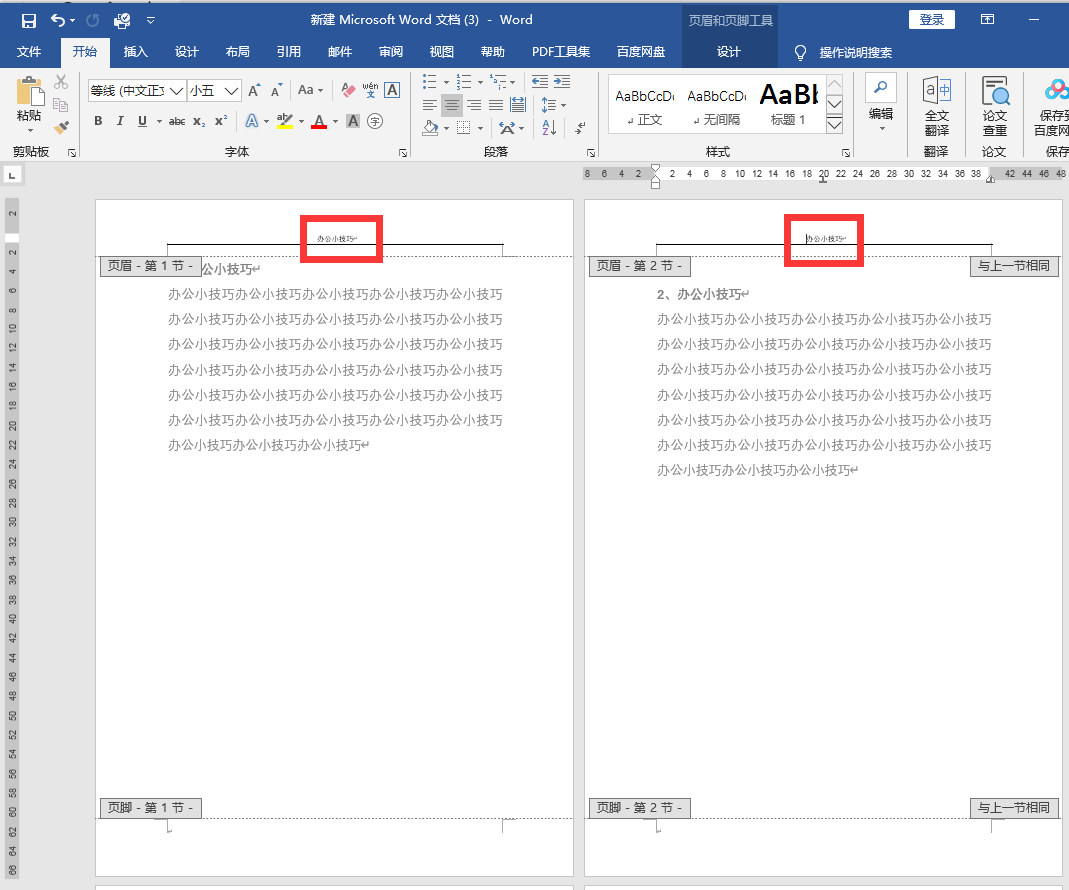Toggle center paragraph alignment
1069x890 pixels.
coord(452,103)
